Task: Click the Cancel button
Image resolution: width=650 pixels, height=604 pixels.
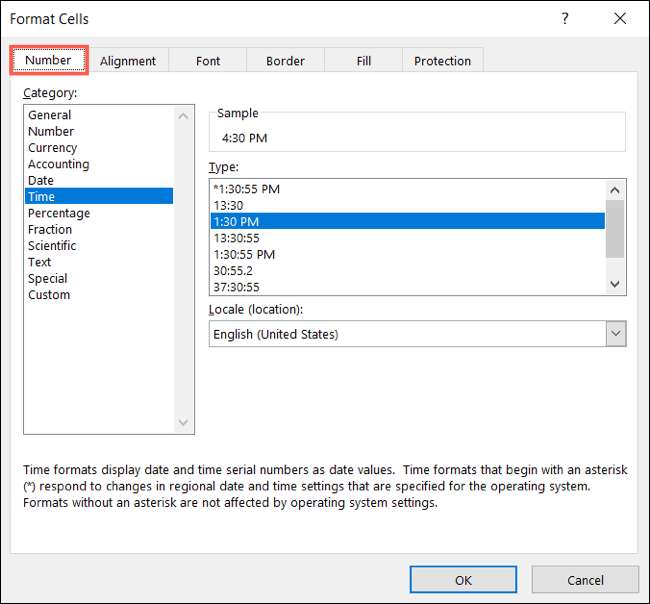Action: (x=584, y=580)
